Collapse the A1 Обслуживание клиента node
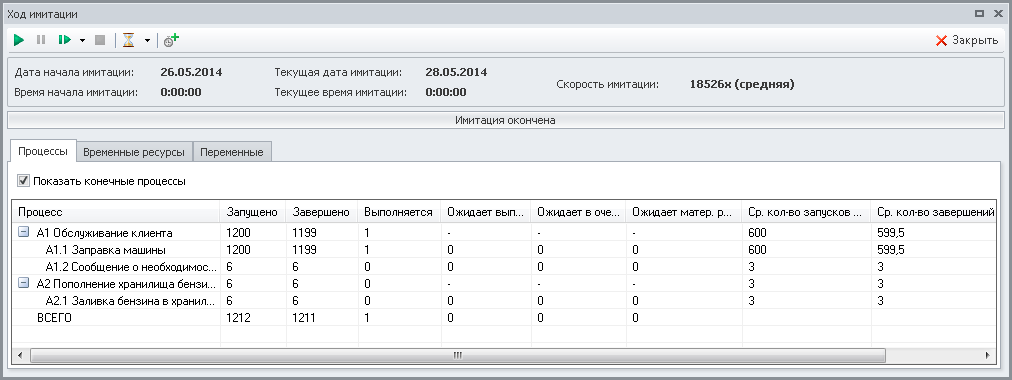 23,232
